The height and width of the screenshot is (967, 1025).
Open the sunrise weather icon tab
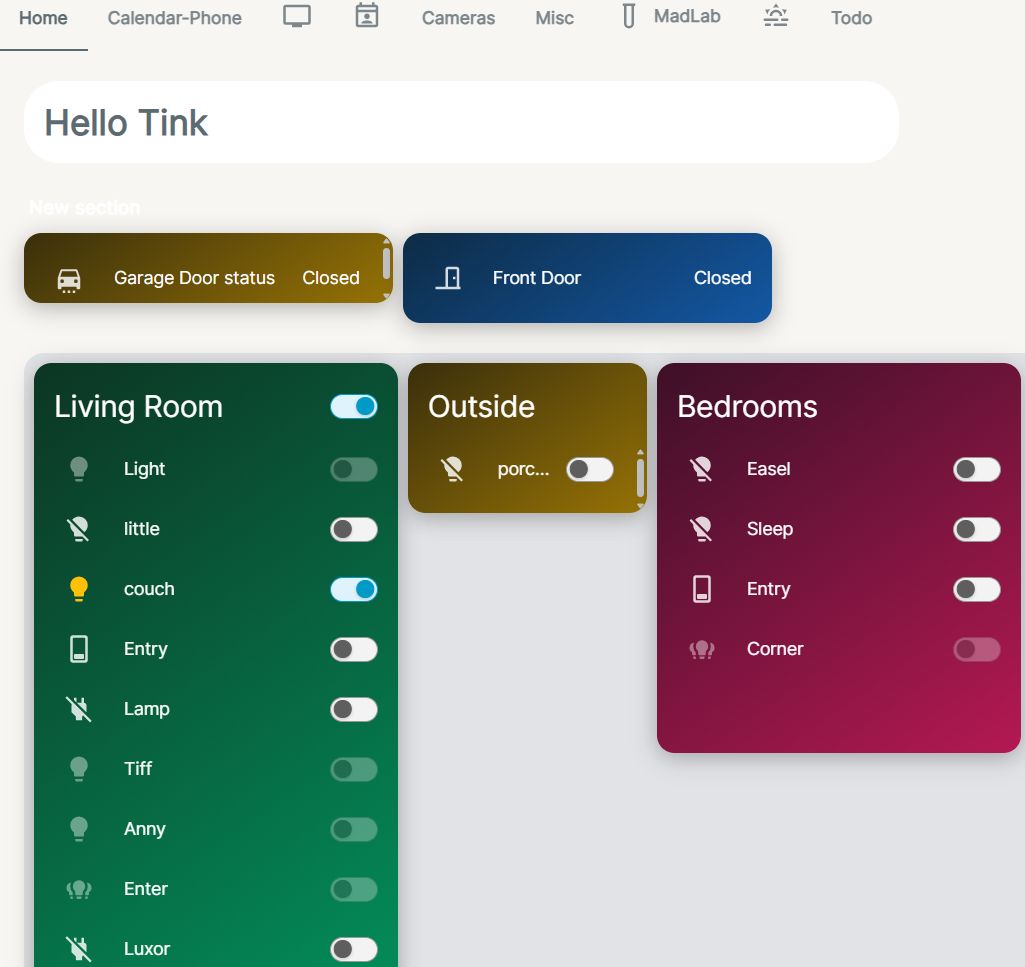[x=776, y=16]
